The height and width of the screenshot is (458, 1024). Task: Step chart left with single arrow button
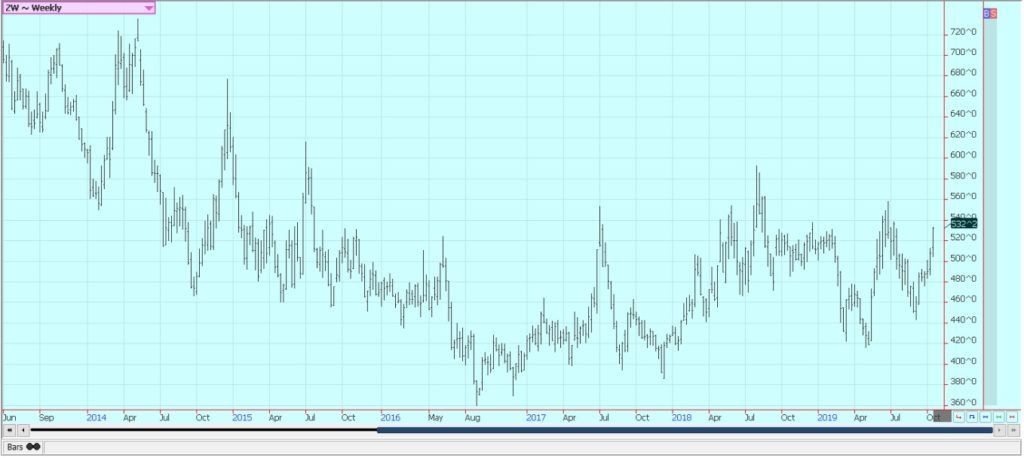coord(24,430)
